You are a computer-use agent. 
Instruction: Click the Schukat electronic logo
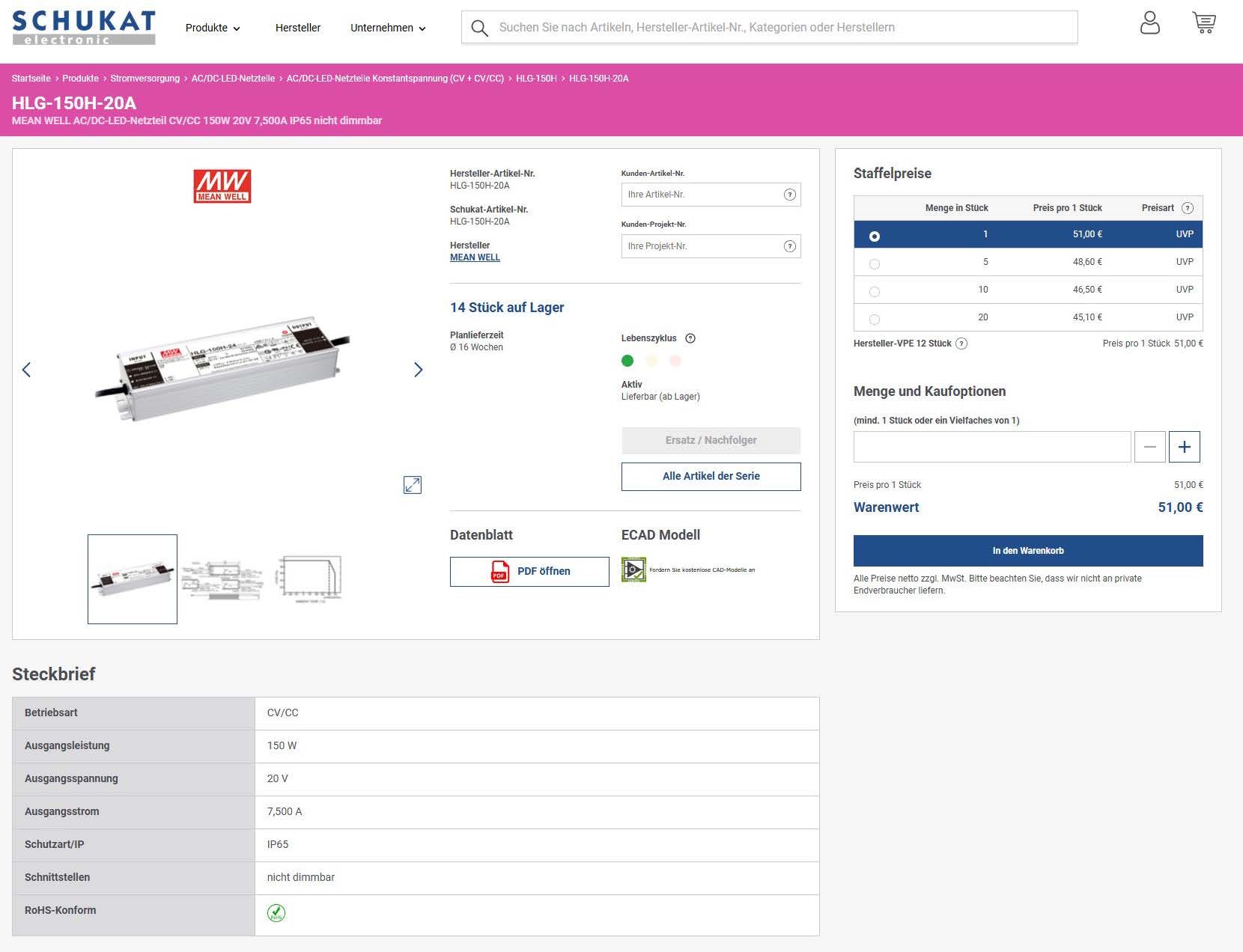pos(84,28)
